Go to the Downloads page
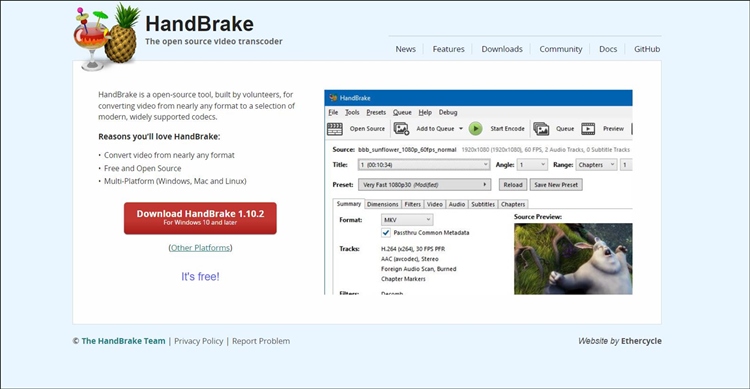The image size is (750, 389). coord(502,49)
